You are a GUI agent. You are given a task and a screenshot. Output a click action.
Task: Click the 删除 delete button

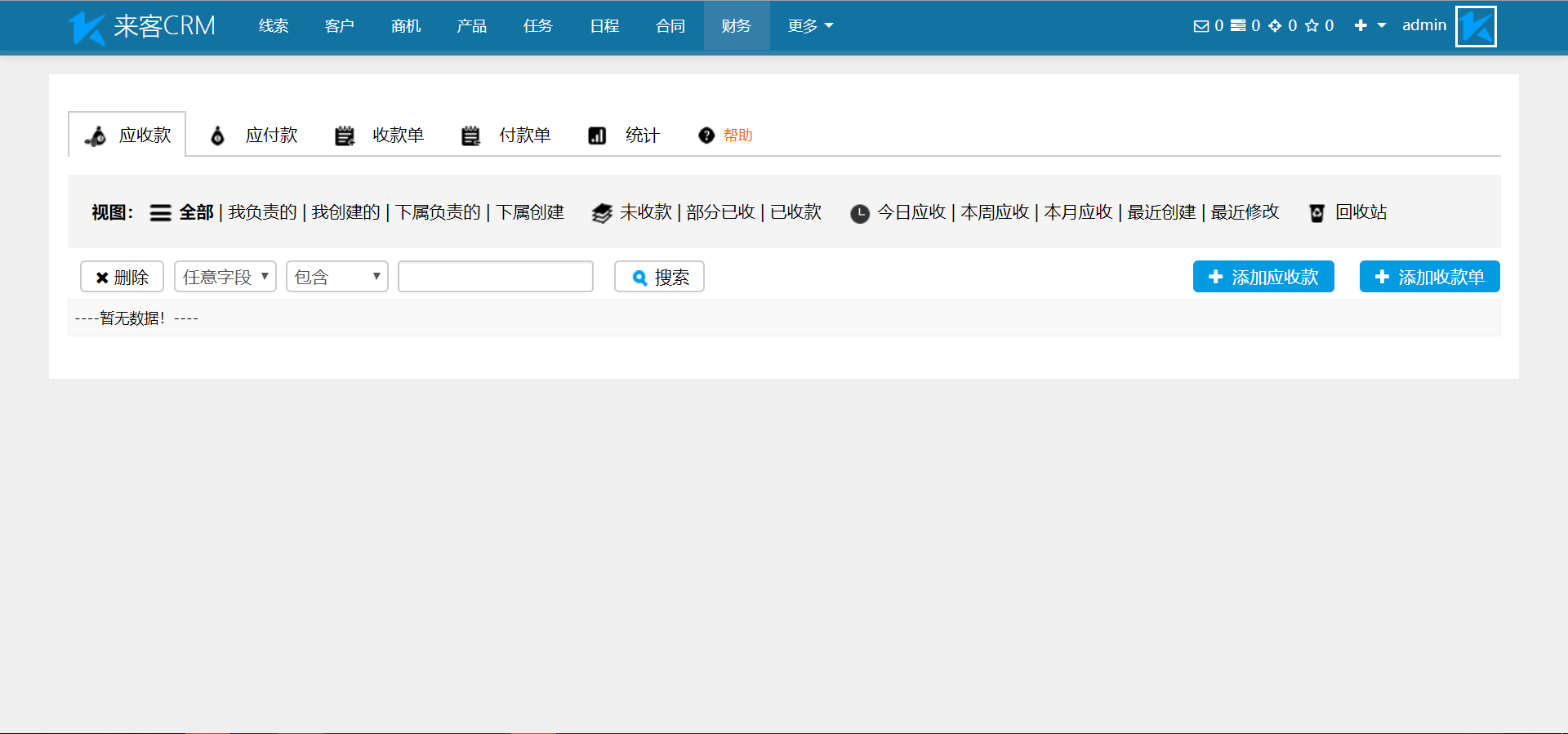122,277
